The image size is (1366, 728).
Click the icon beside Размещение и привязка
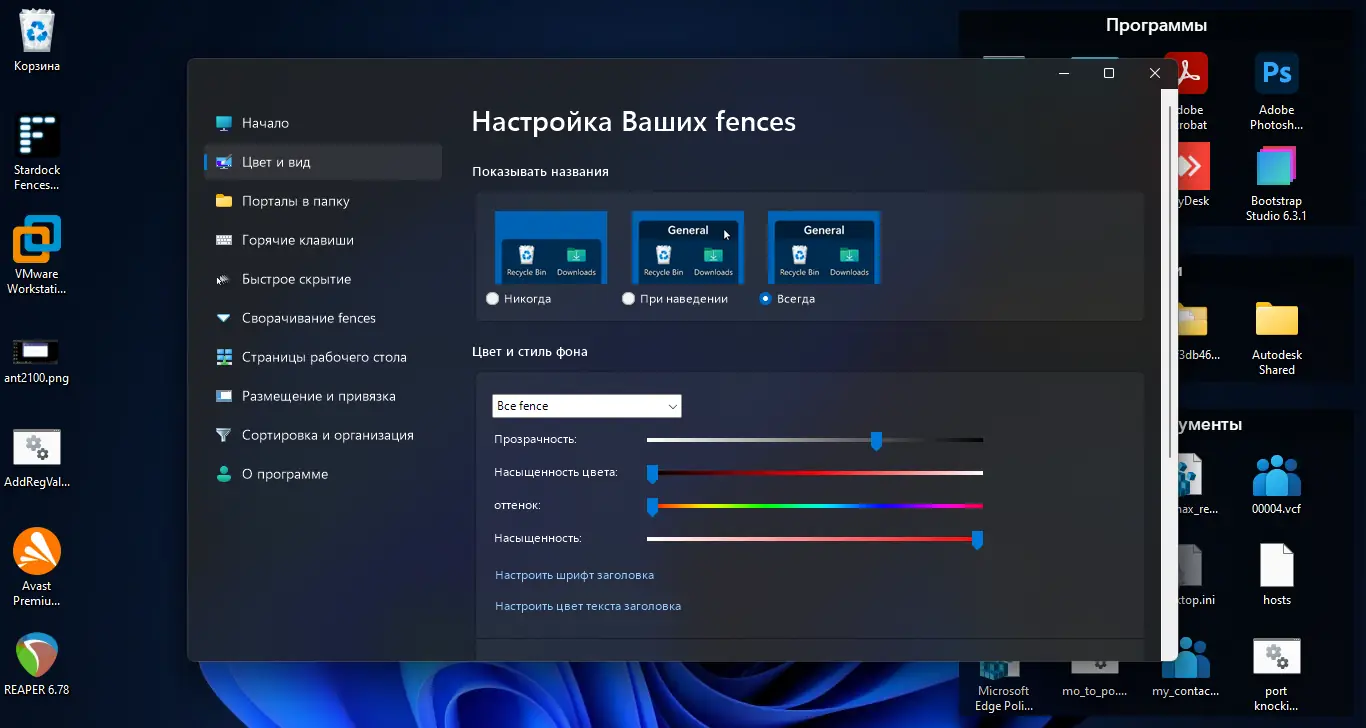[x=224, y=396]
